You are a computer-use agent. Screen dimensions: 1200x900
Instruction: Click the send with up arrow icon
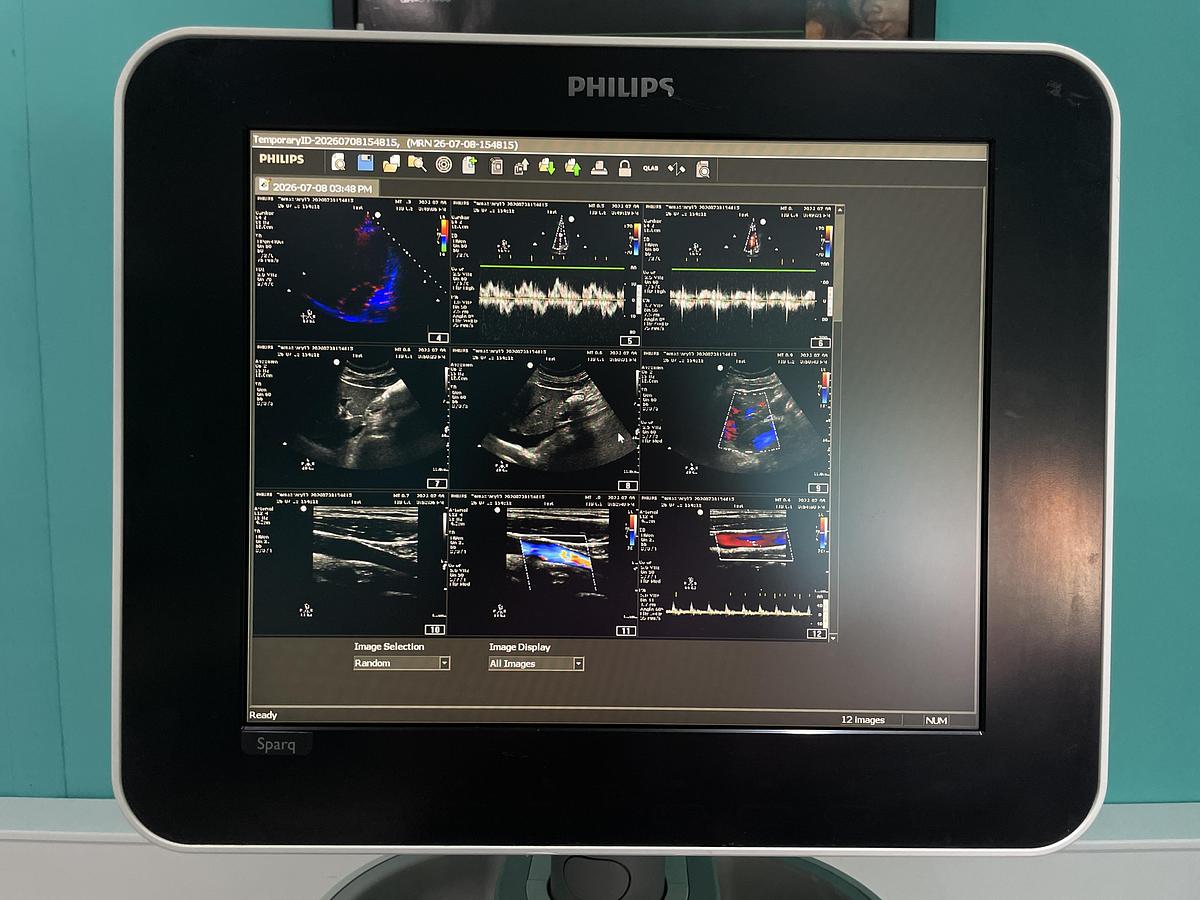point(521,166)
